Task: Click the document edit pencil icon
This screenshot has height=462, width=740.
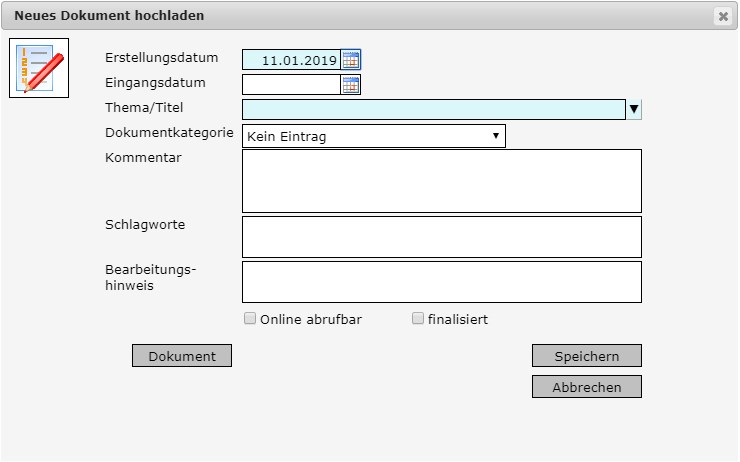Action: coord(39,68)
